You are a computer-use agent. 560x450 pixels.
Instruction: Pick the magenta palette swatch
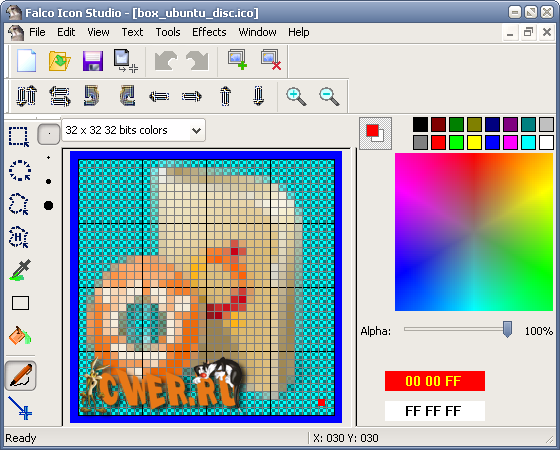point(510,142)
